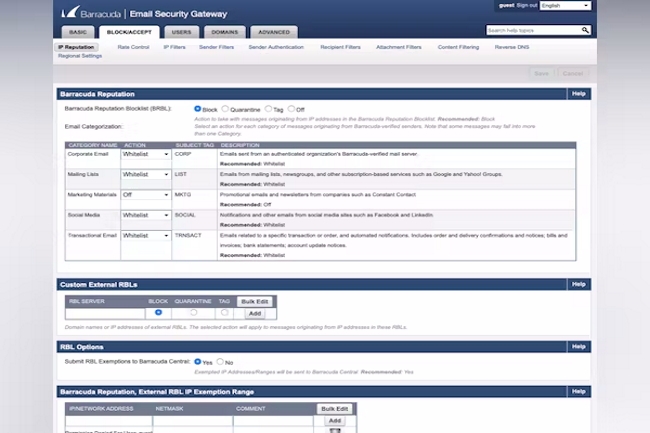Open the Corporate Email action dropdown
The width and height of the screenshot is (650, 433).
tap(145, 156)
